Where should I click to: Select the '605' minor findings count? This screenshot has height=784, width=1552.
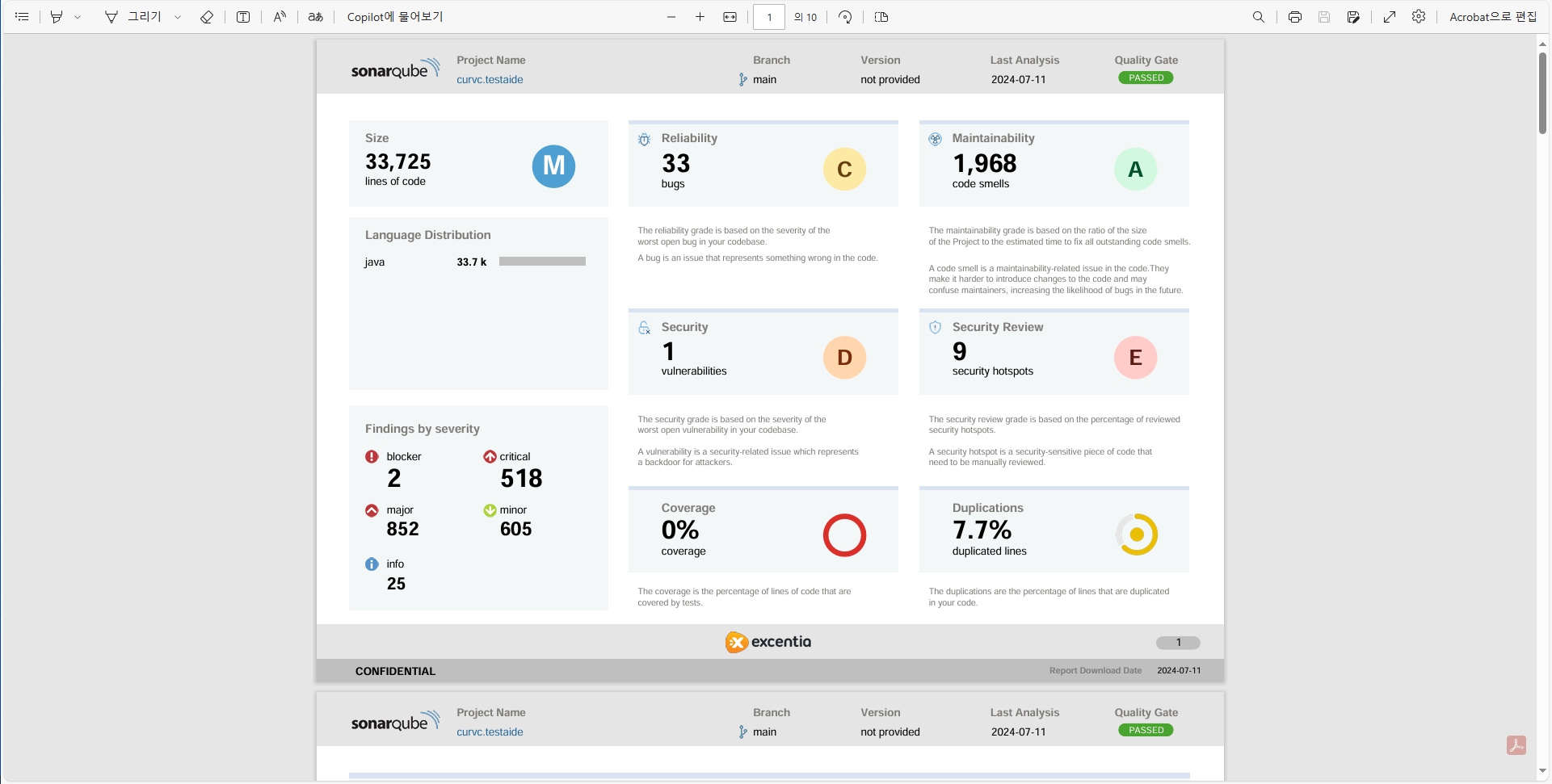tap(515, 530)
